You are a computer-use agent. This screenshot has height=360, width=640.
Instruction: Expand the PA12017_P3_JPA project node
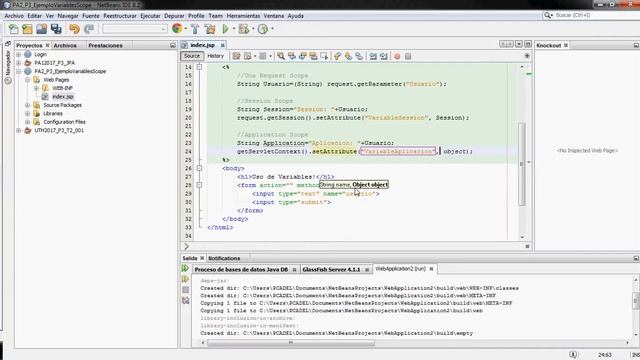click(18, 63)
